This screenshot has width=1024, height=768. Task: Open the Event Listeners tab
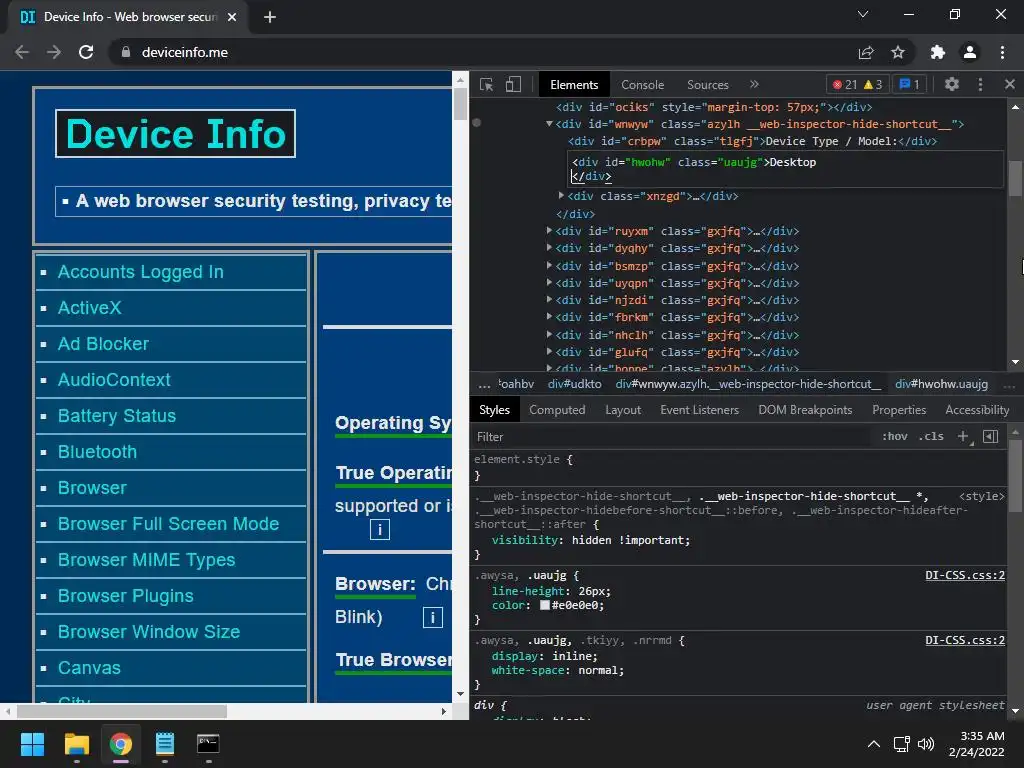[x=699, y=410]
